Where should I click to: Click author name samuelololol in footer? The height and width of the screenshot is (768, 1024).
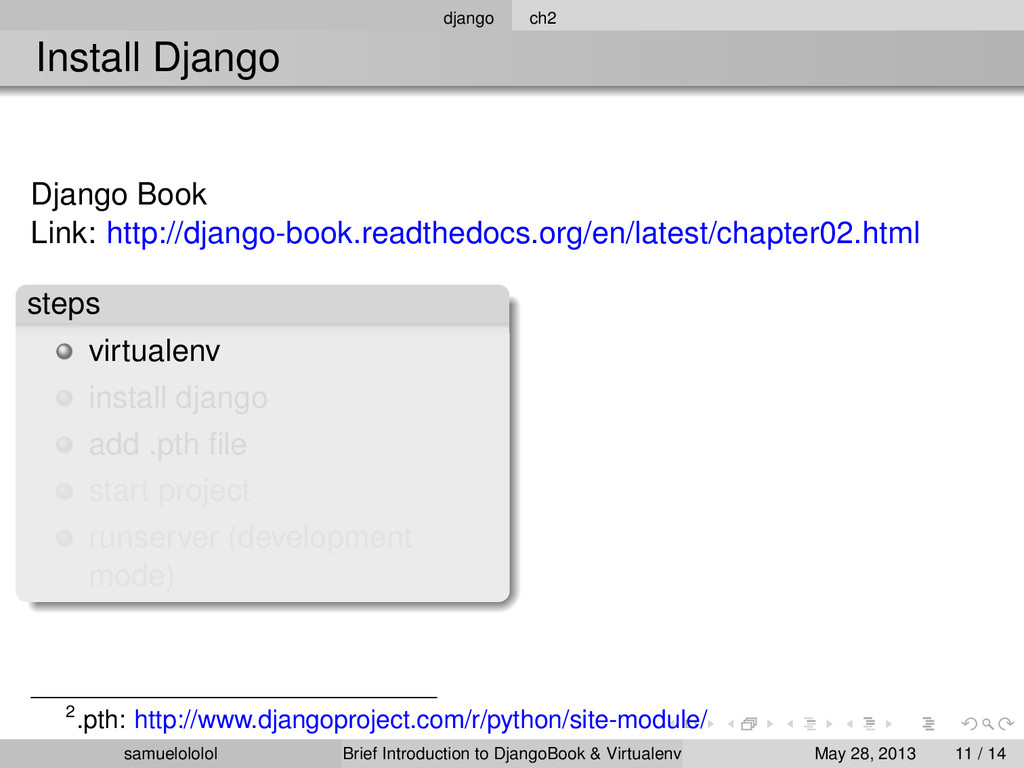[170, 754]
